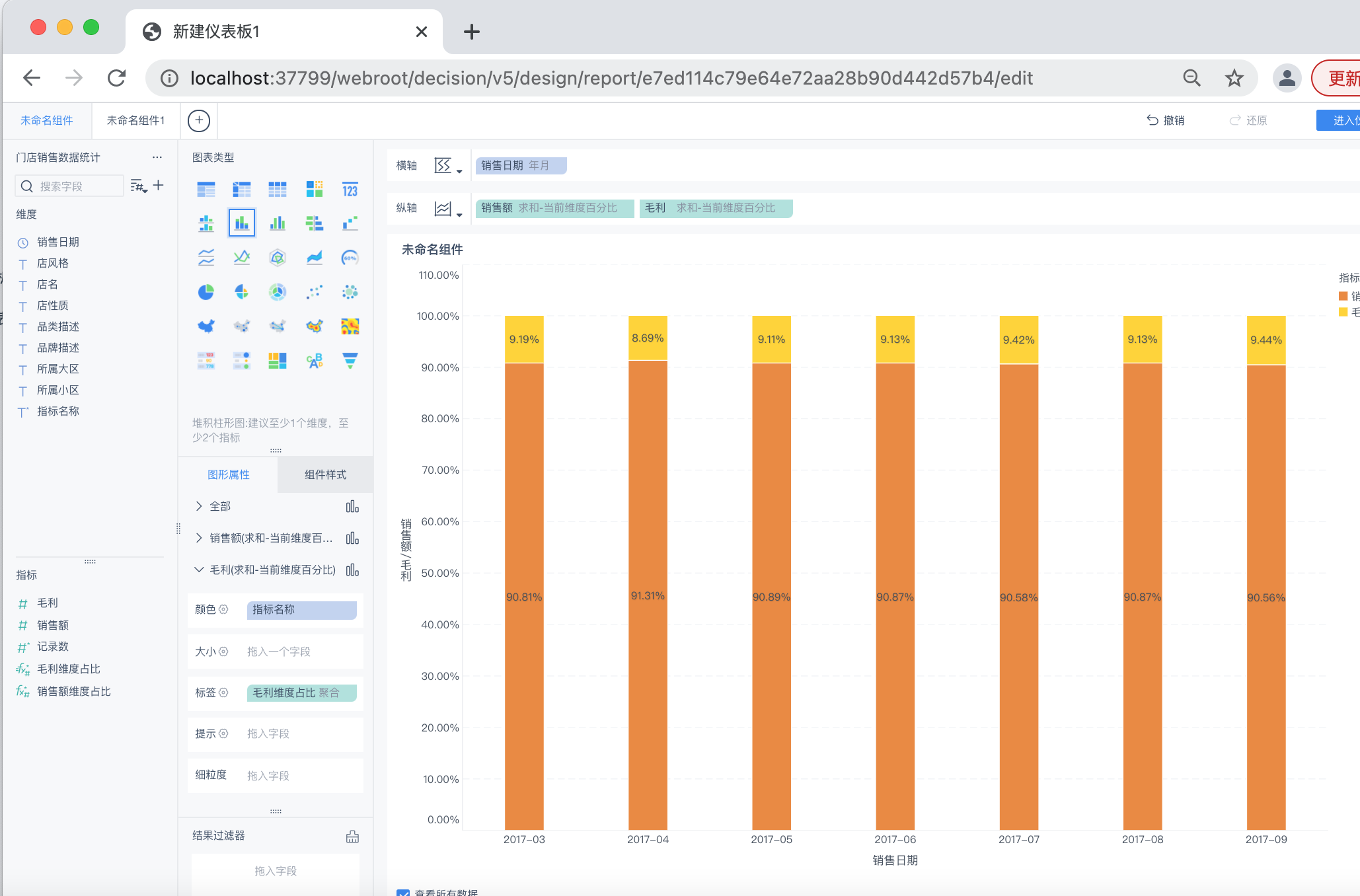Viewport: 1360px width, 896px height.
Task: Select the treemap rectangle chart icon
Action: [x=278, y=361]
